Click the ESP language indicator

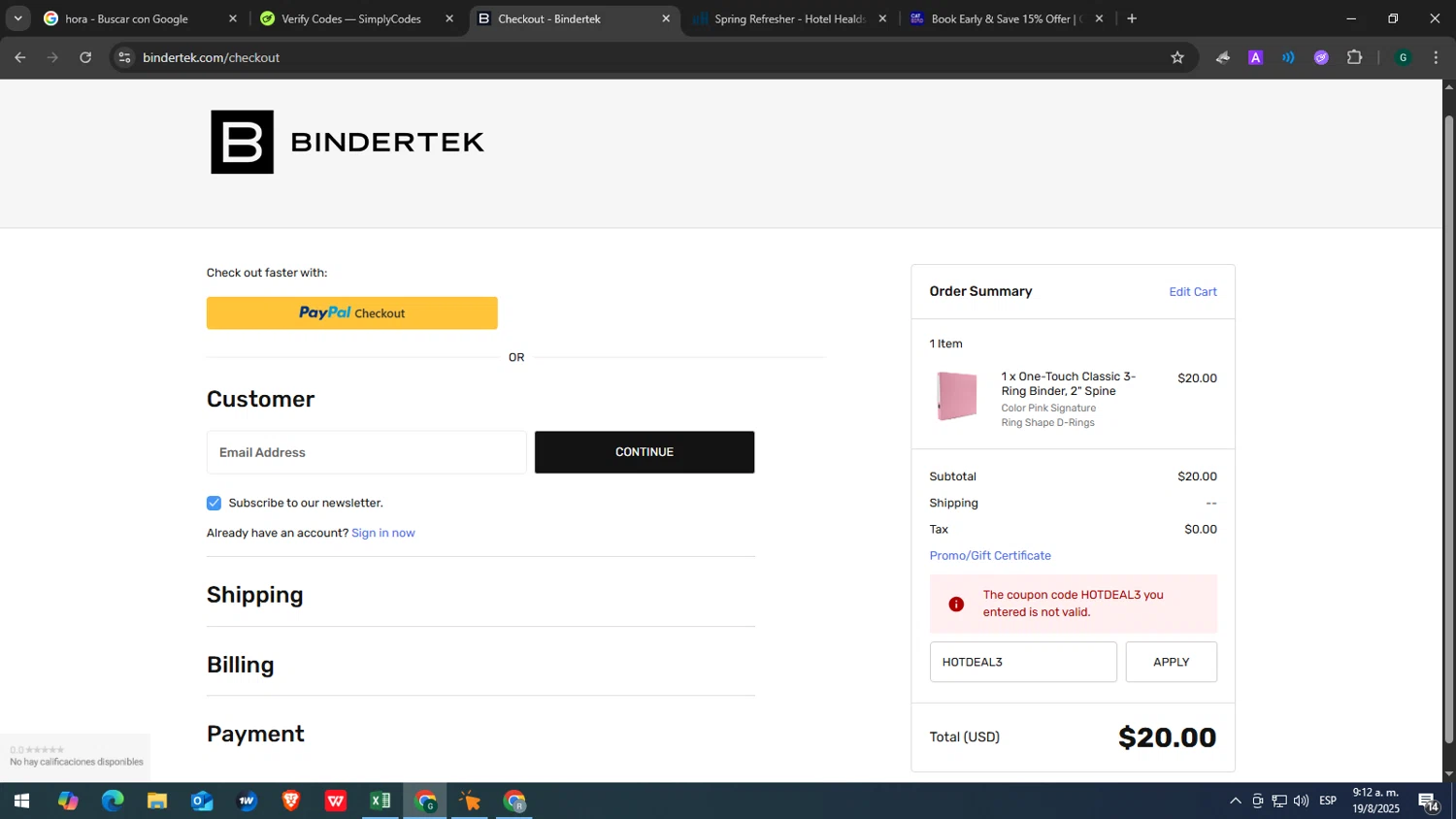point(1328,801)
